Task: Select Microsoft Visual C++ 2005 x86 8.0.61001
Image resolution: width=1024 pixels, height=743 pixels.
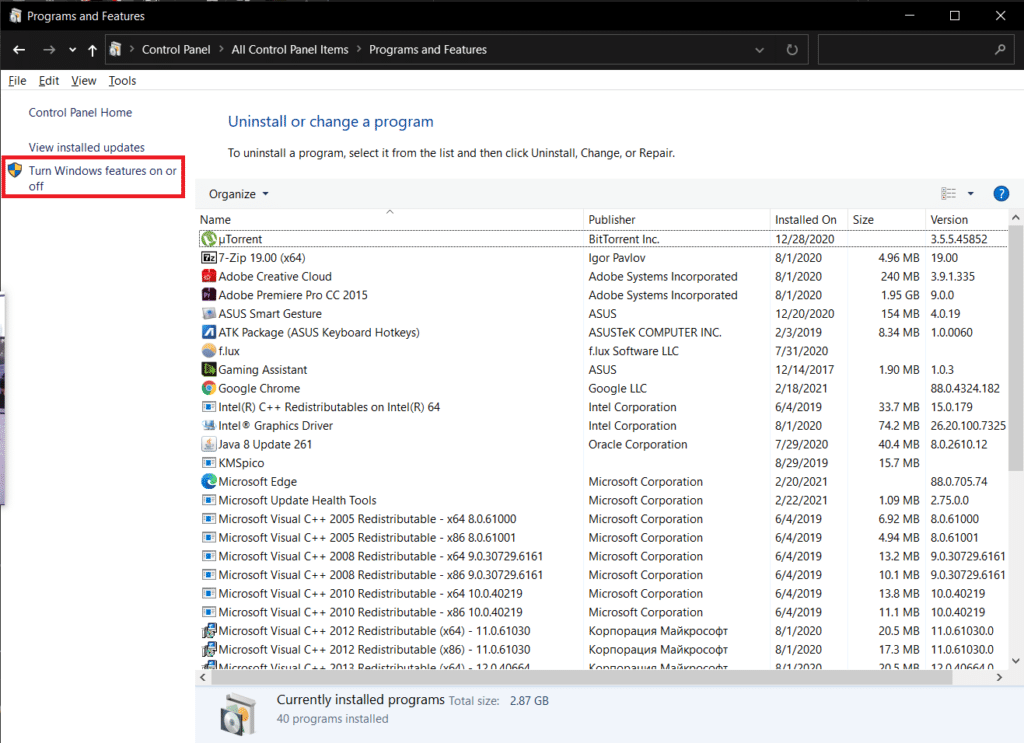Action: [603, 537]
